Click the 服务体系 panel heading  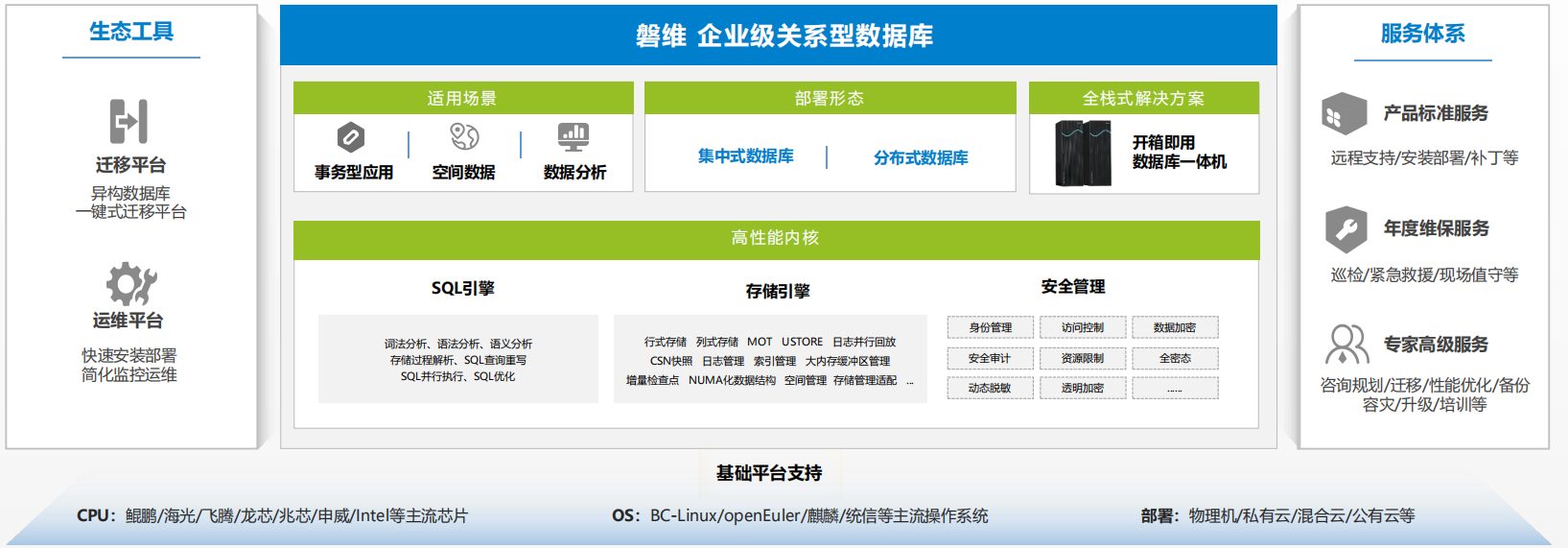[x=1422, y=34]
